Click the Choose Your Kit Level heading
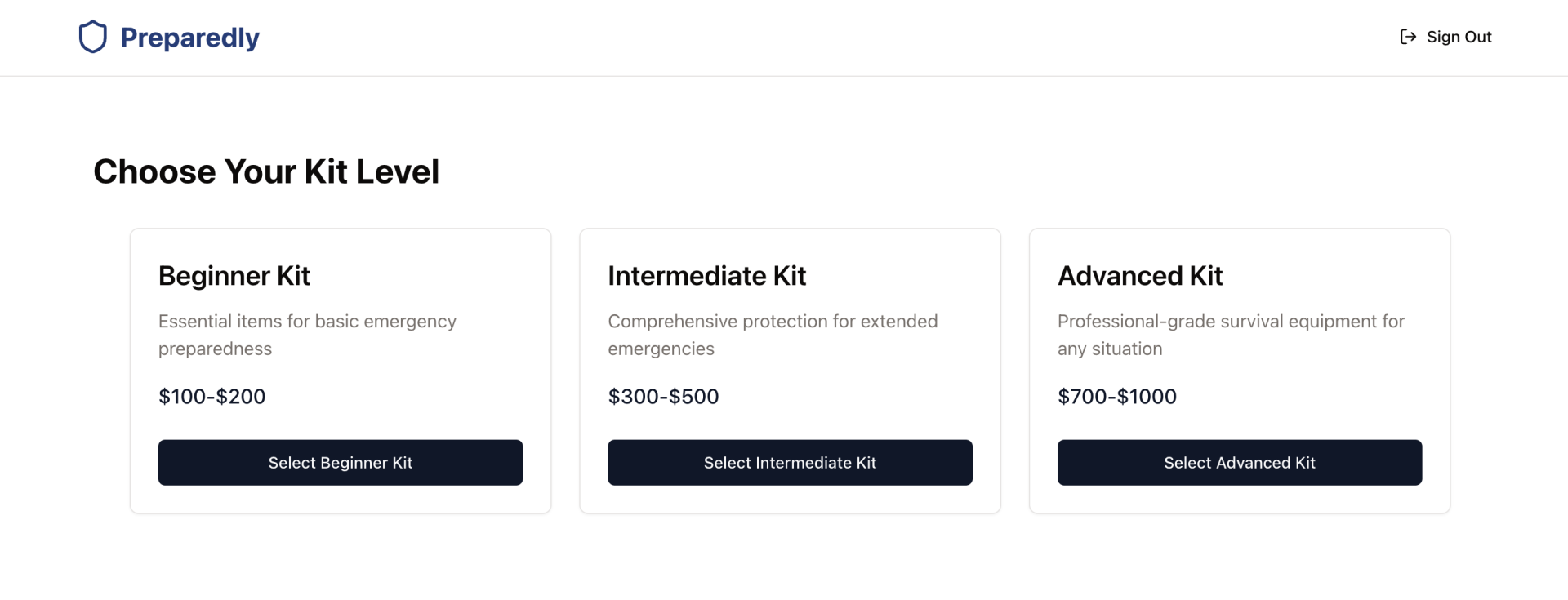Screen dimensions: 1568x600 266,171
